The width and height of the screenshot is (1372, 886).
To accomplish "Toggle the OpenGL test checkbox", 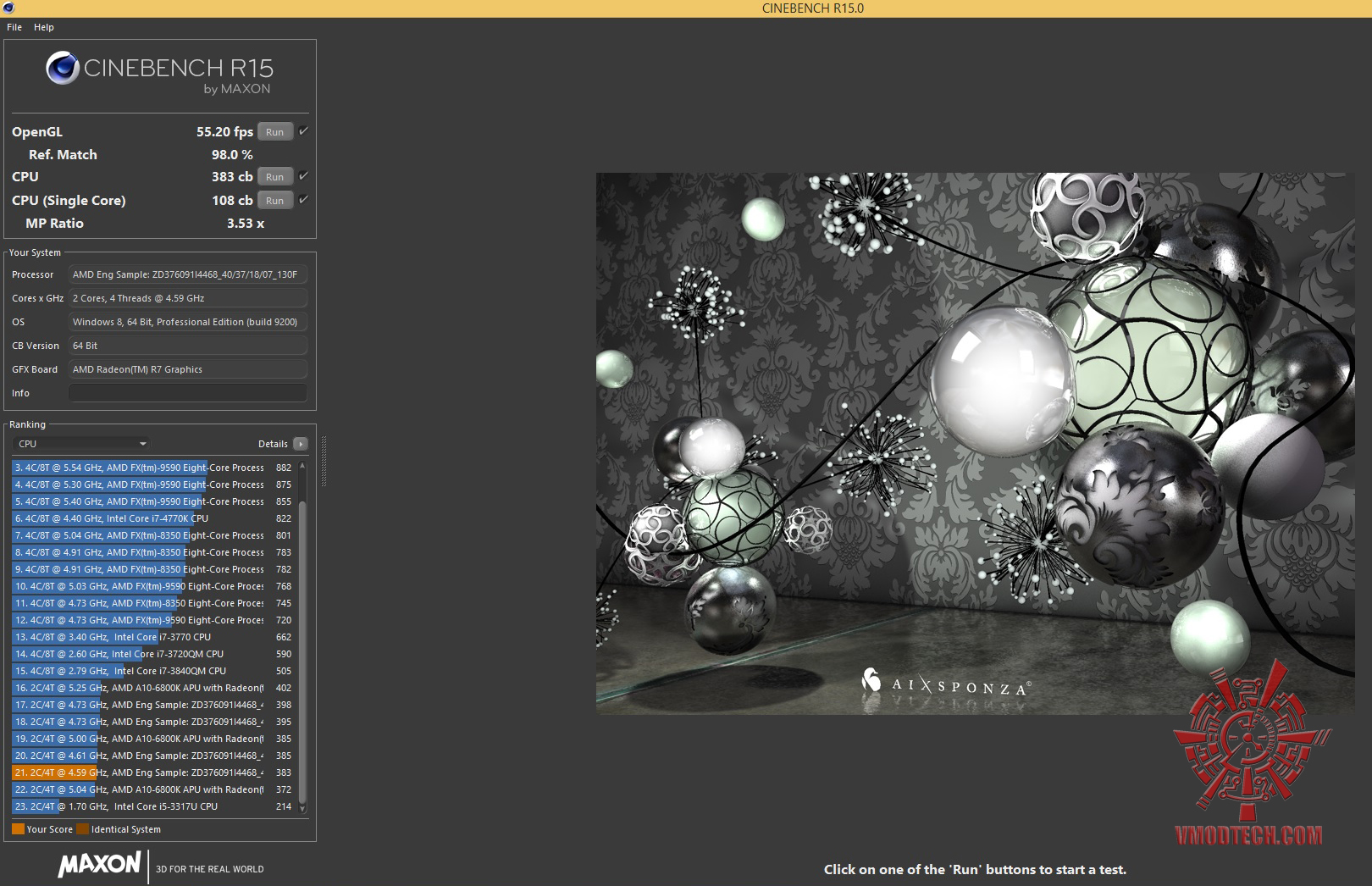I will 303,131.
